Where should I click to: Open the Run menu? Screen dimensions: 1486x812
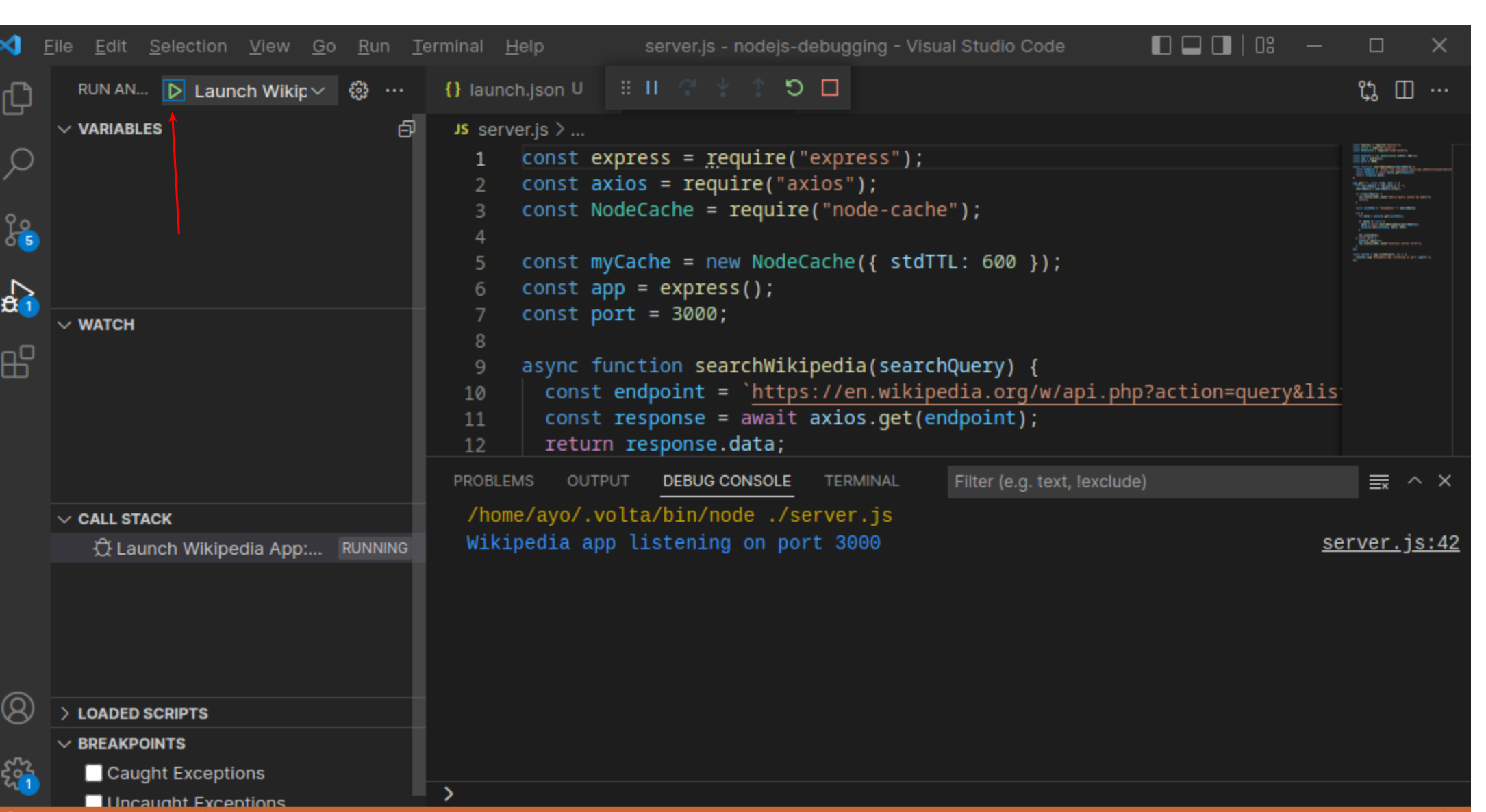click(373, 46)
